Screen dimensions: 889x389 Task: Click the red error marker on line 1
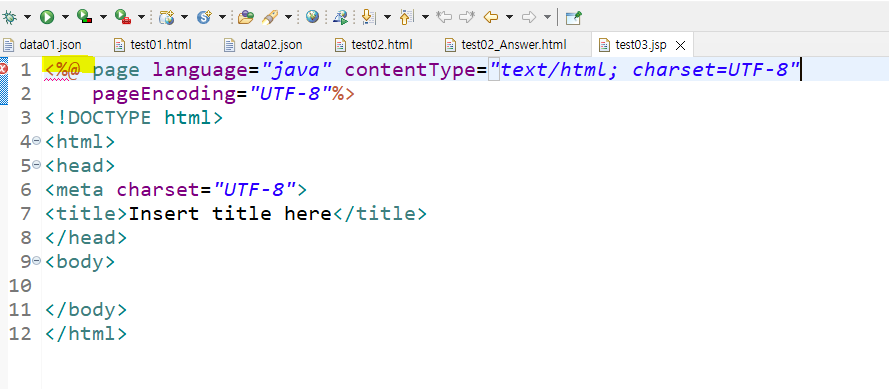coord(3,69)
